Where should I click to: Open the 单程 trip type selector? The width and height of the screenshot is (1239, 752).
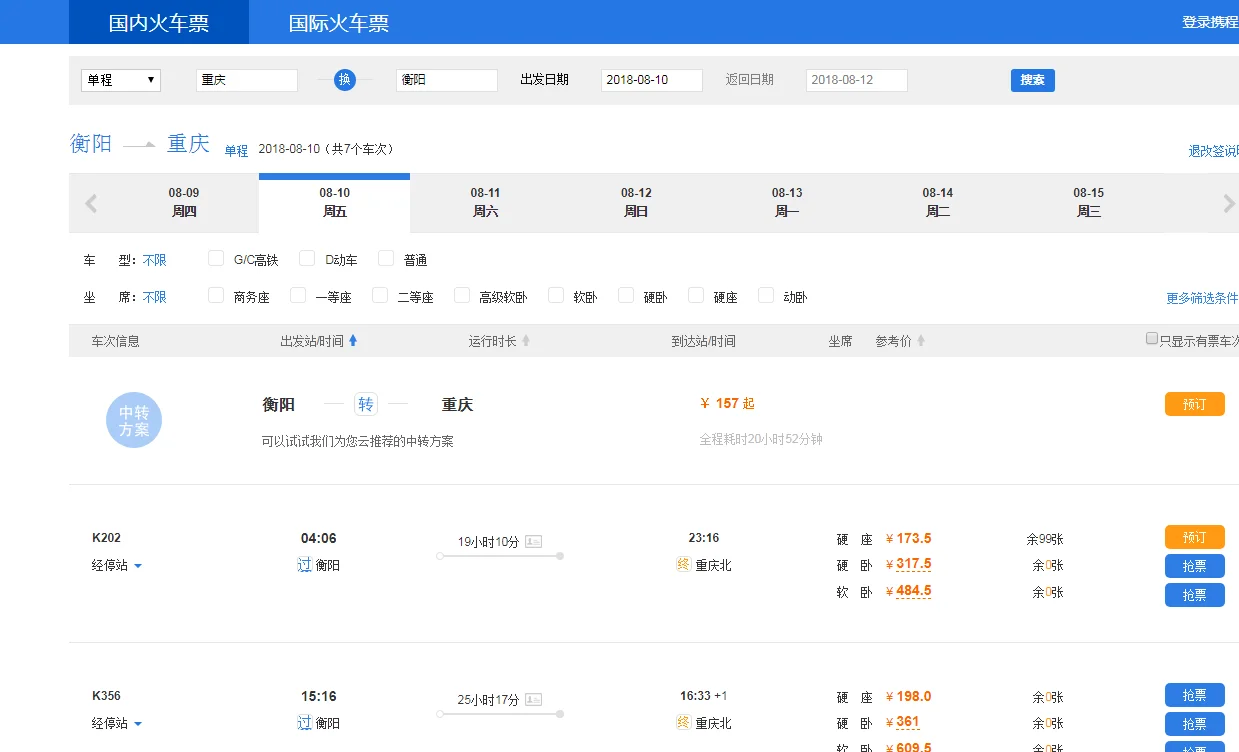(120, 80)
